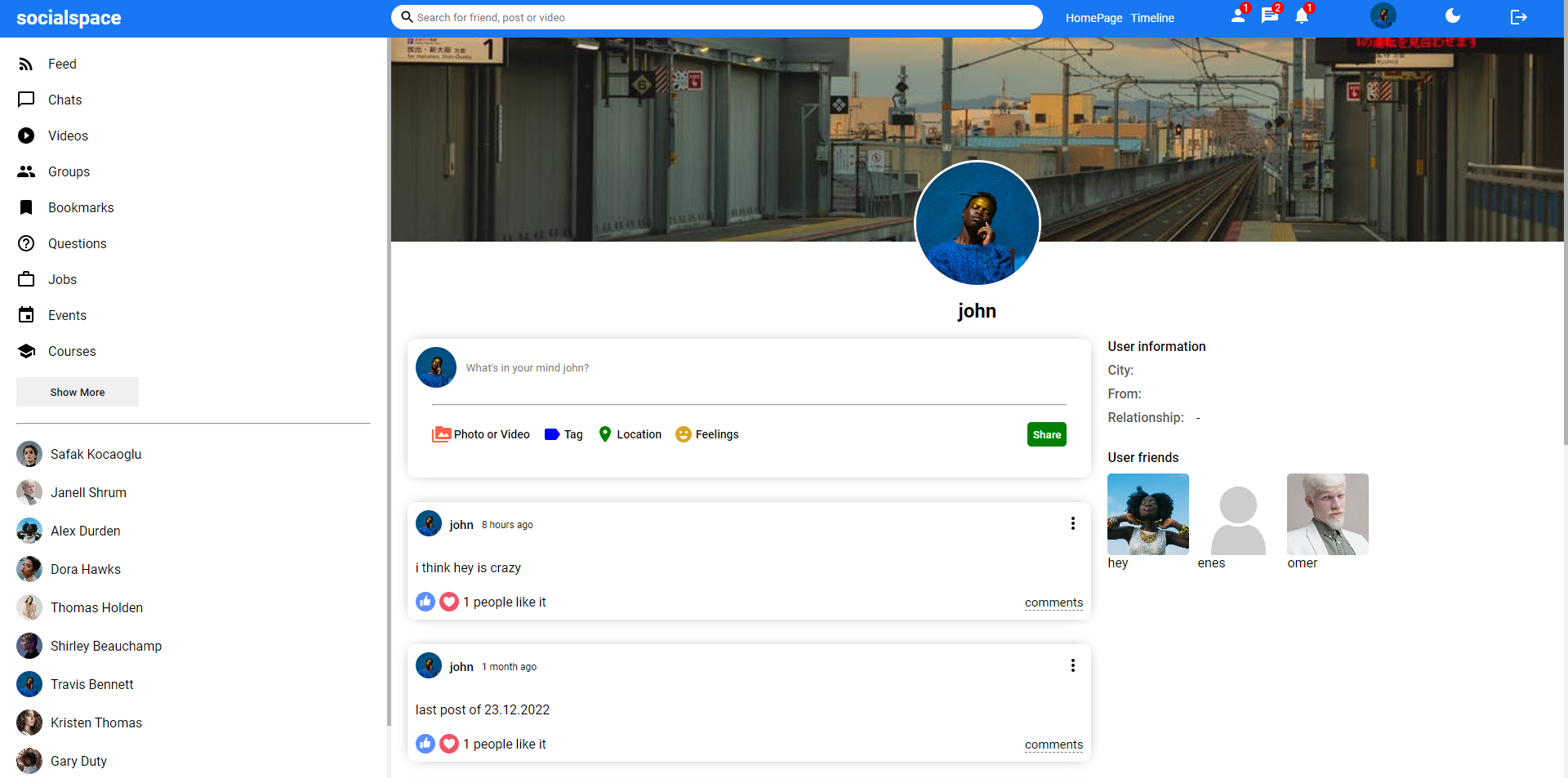Open the Questions help icon
This screenshot has height=778, width=1568.
(x=26, y=243)
